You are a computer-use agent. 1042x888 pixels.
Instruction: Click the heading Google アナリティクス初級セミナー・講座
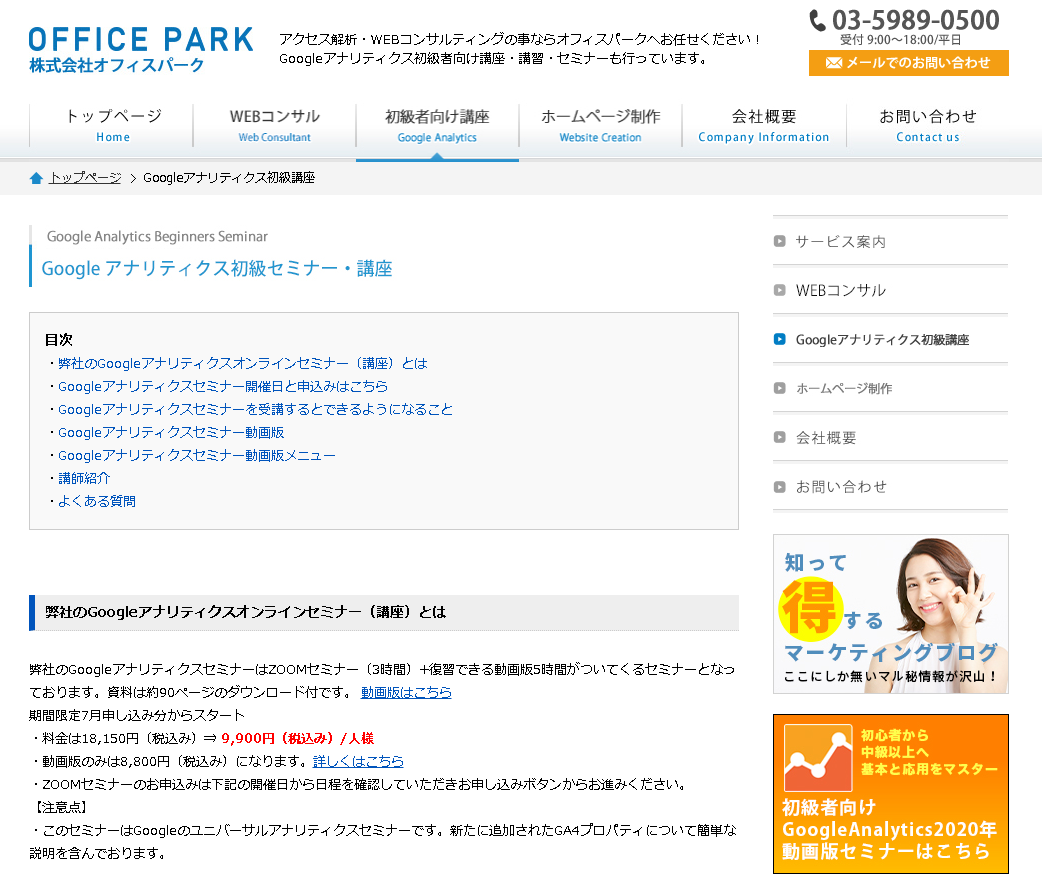[217, 269]
